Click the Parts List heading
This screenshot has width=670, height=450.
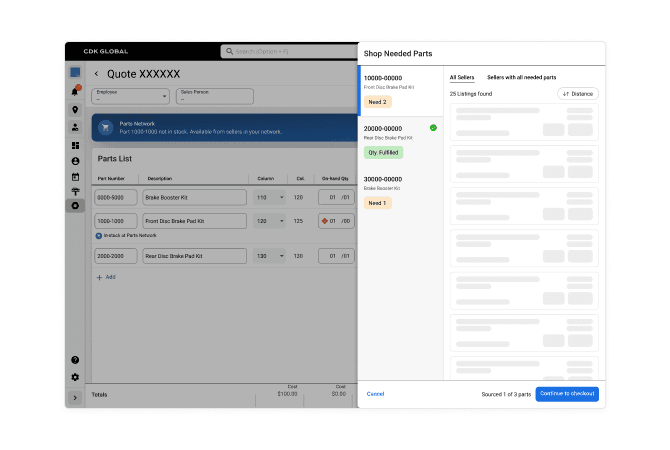[x=115, y=159]
